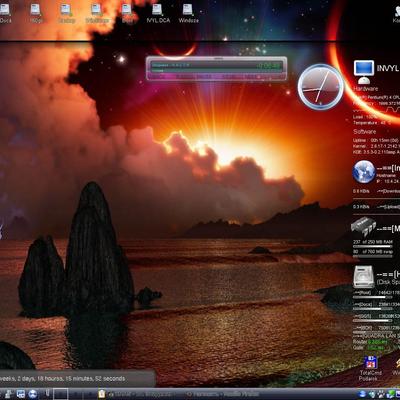Screen dimensions: 400x400
Task: Click the hard disk icon in sidebar
Action: pyautogui.click(x=364, y=277)
